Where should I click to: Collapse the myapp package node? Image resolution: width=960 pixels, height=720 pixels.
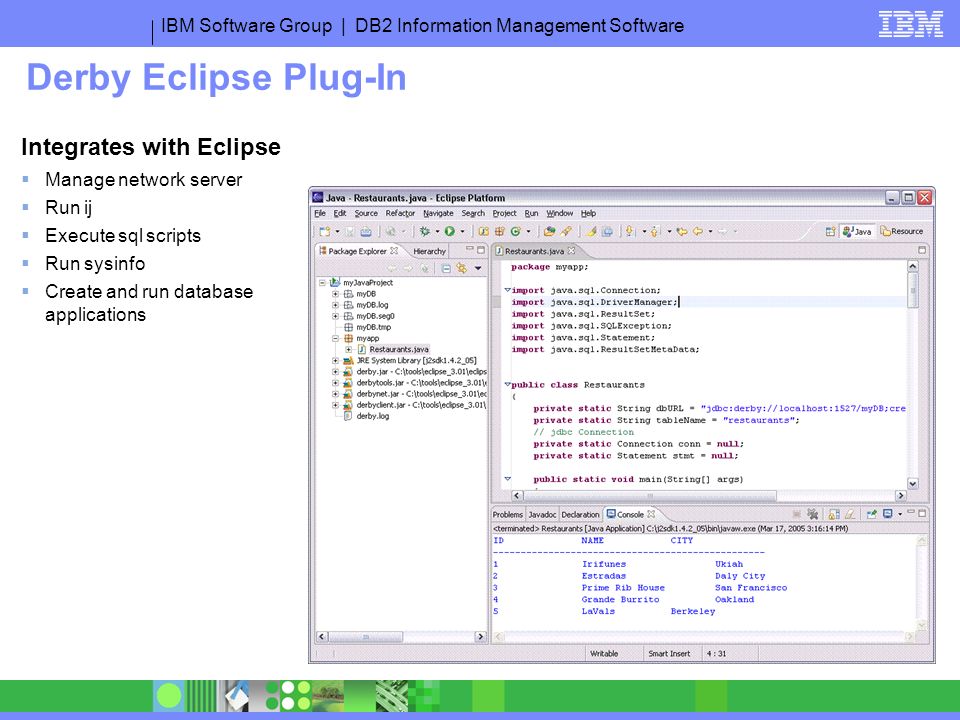click(x=336, y=339)
